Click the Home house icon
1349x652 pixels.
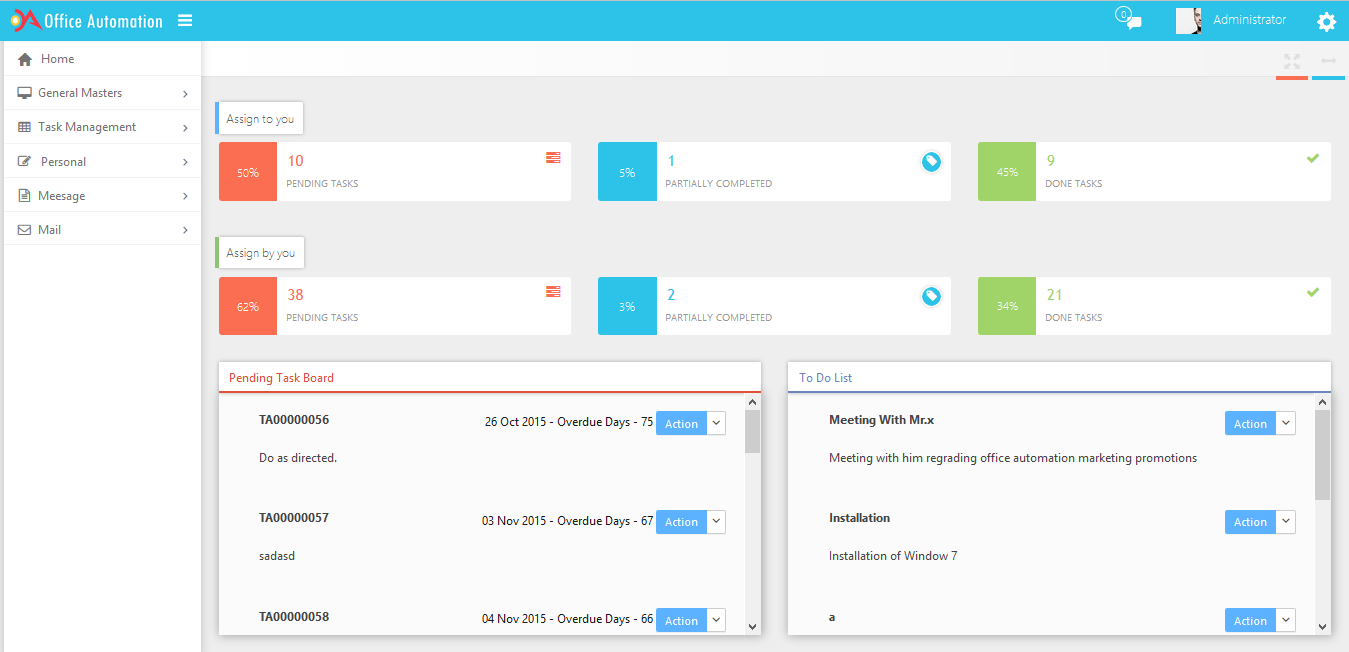coord(25,59)
